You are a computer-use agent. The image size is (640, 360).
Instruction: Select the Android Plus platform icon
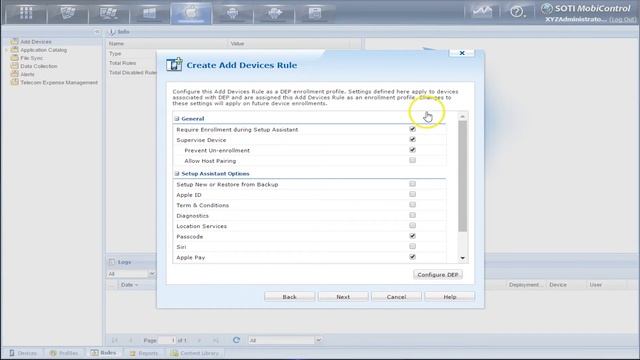[274, 13]
